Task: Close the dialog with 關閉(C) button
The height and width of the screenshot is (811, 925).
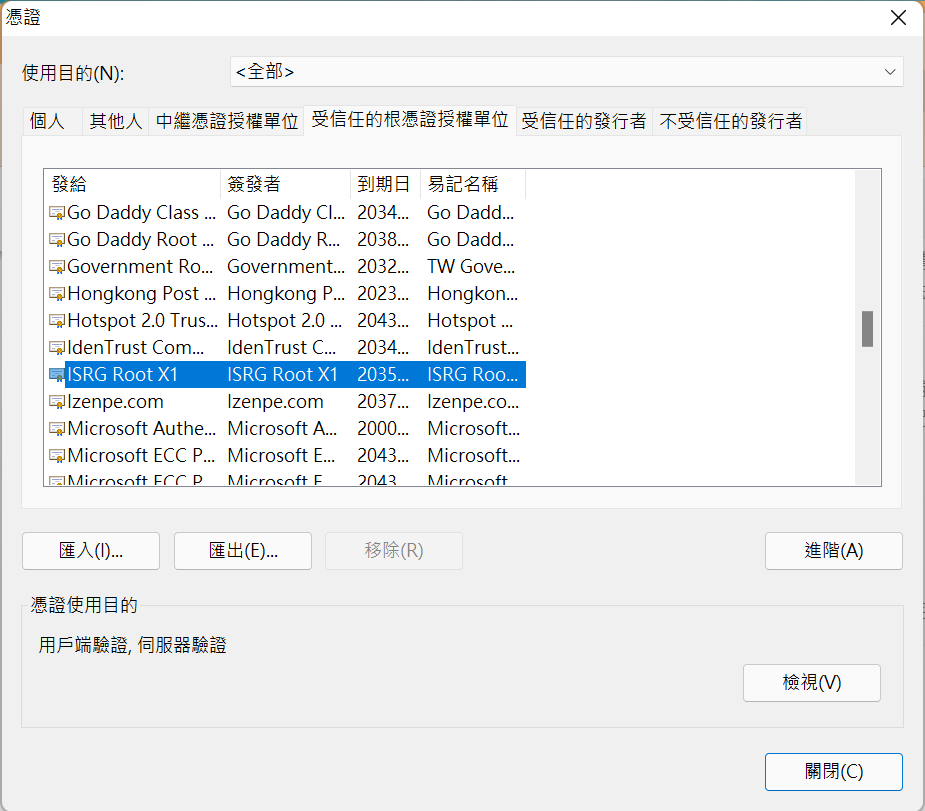Action: click(x=833, y=772)
